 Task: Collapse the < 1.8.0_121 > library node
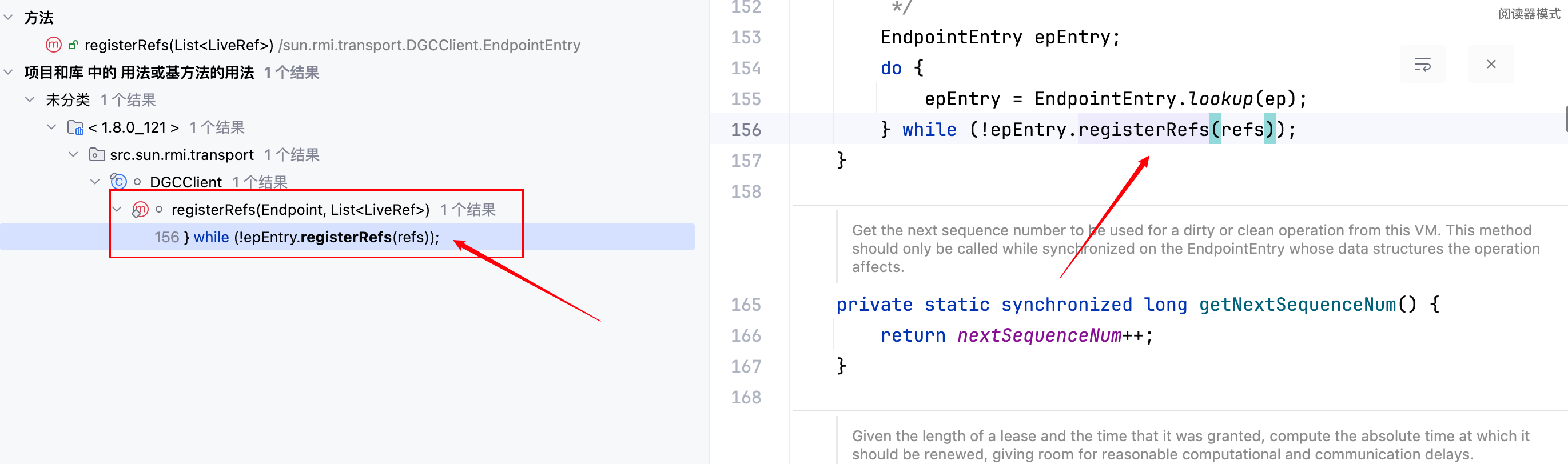51,127
